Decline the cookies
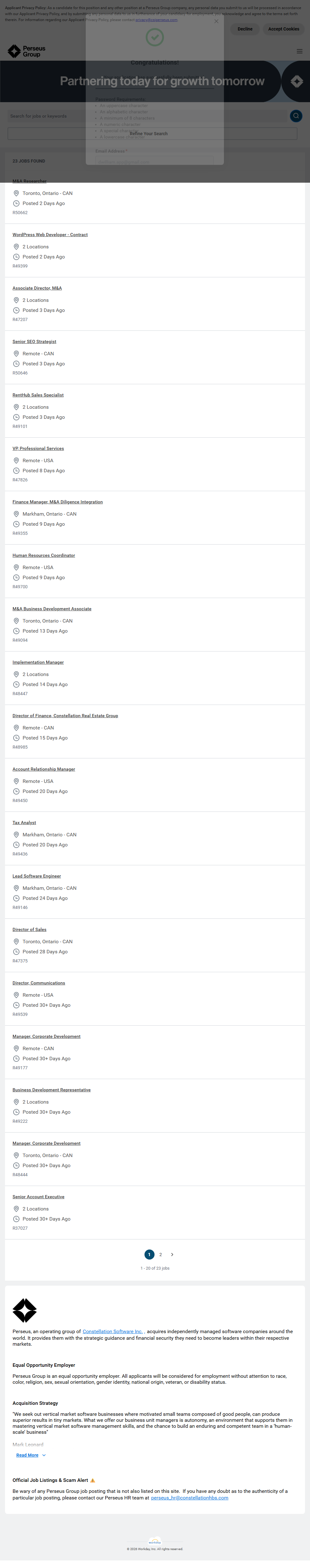Image resolution: width=310 pixels, height=1568 pixels. (245, 29)
